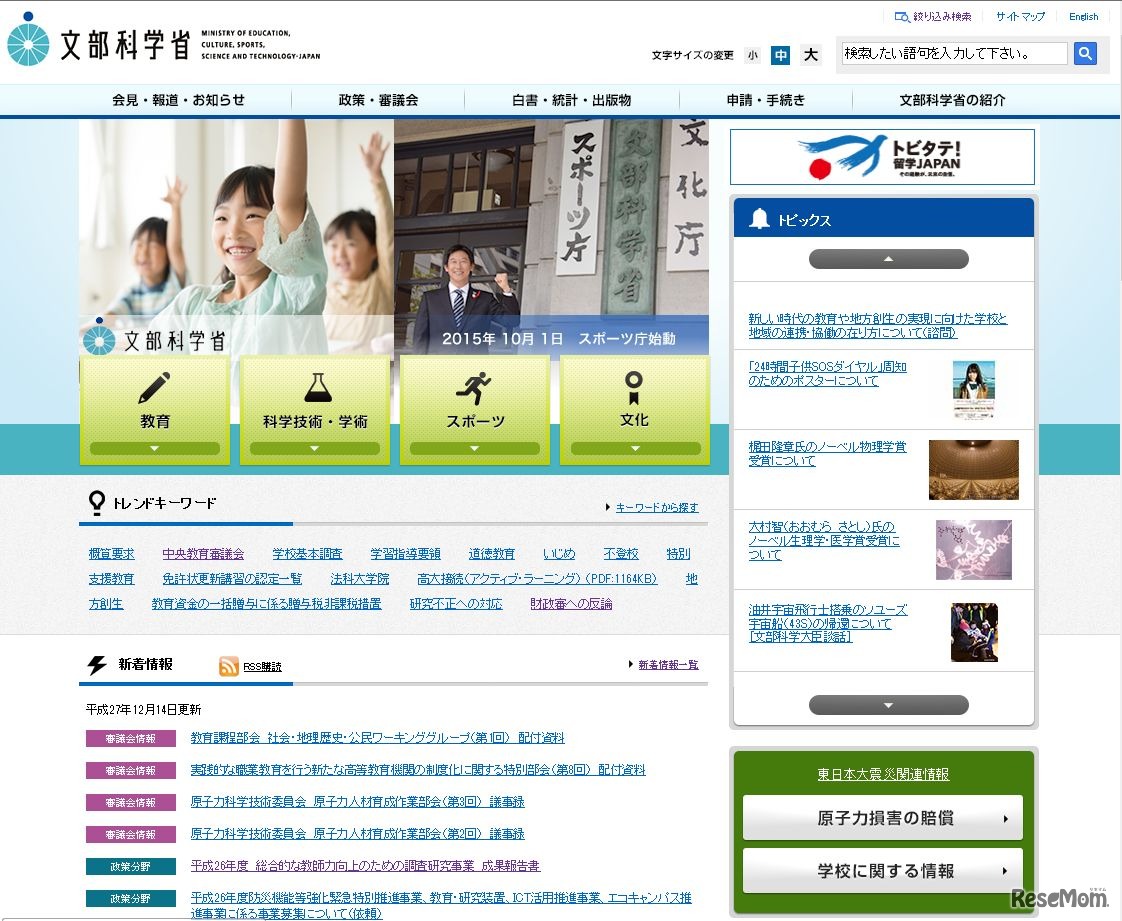Click the down arrow below トピックス list
Screen dimensions: 1122x921
[888, 705]
